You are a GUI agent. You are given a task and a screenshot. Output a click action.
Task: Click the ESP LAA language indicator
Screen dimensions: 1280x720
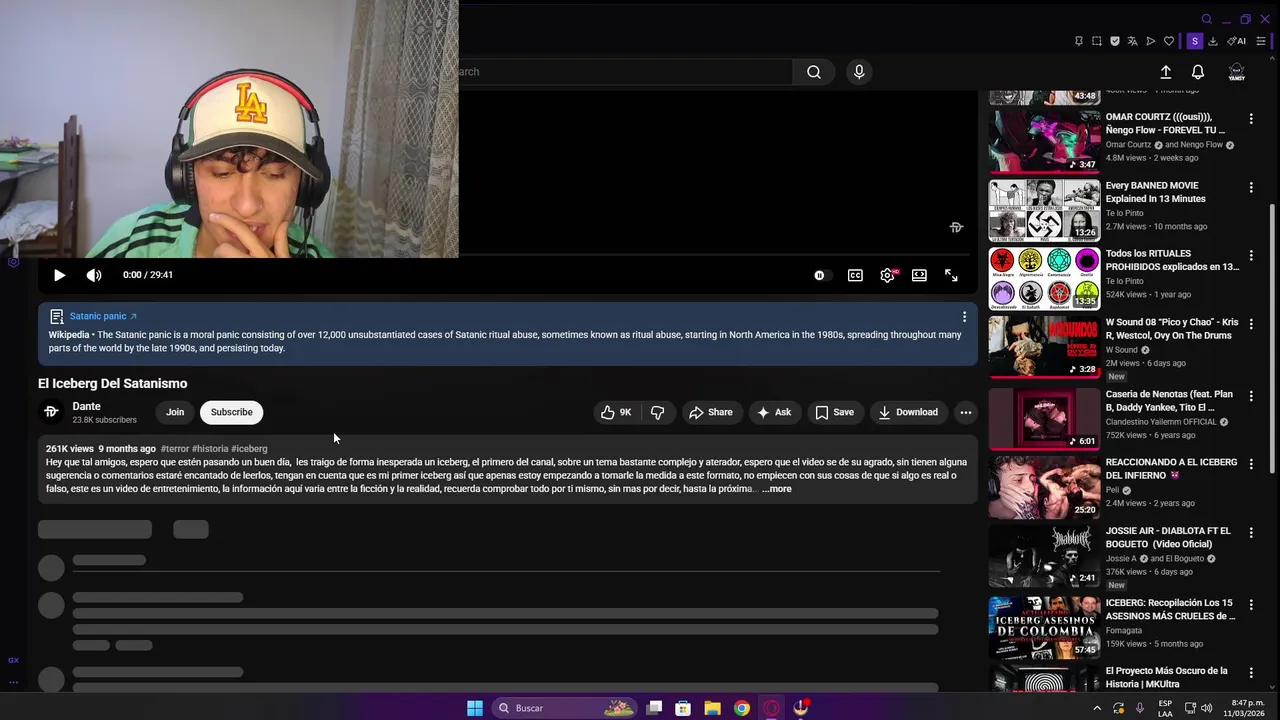point(1165,708)
